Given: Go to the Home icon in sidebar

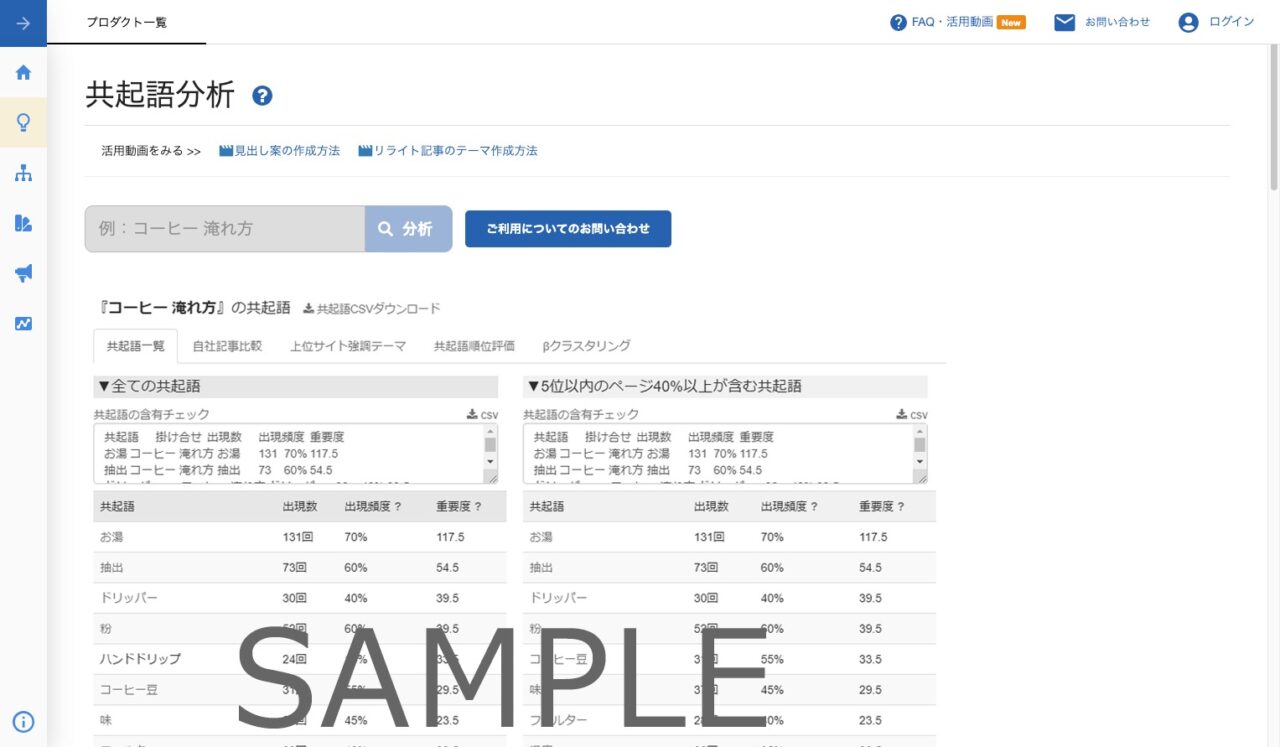Looking at the screenshot, I should point(23,72).
